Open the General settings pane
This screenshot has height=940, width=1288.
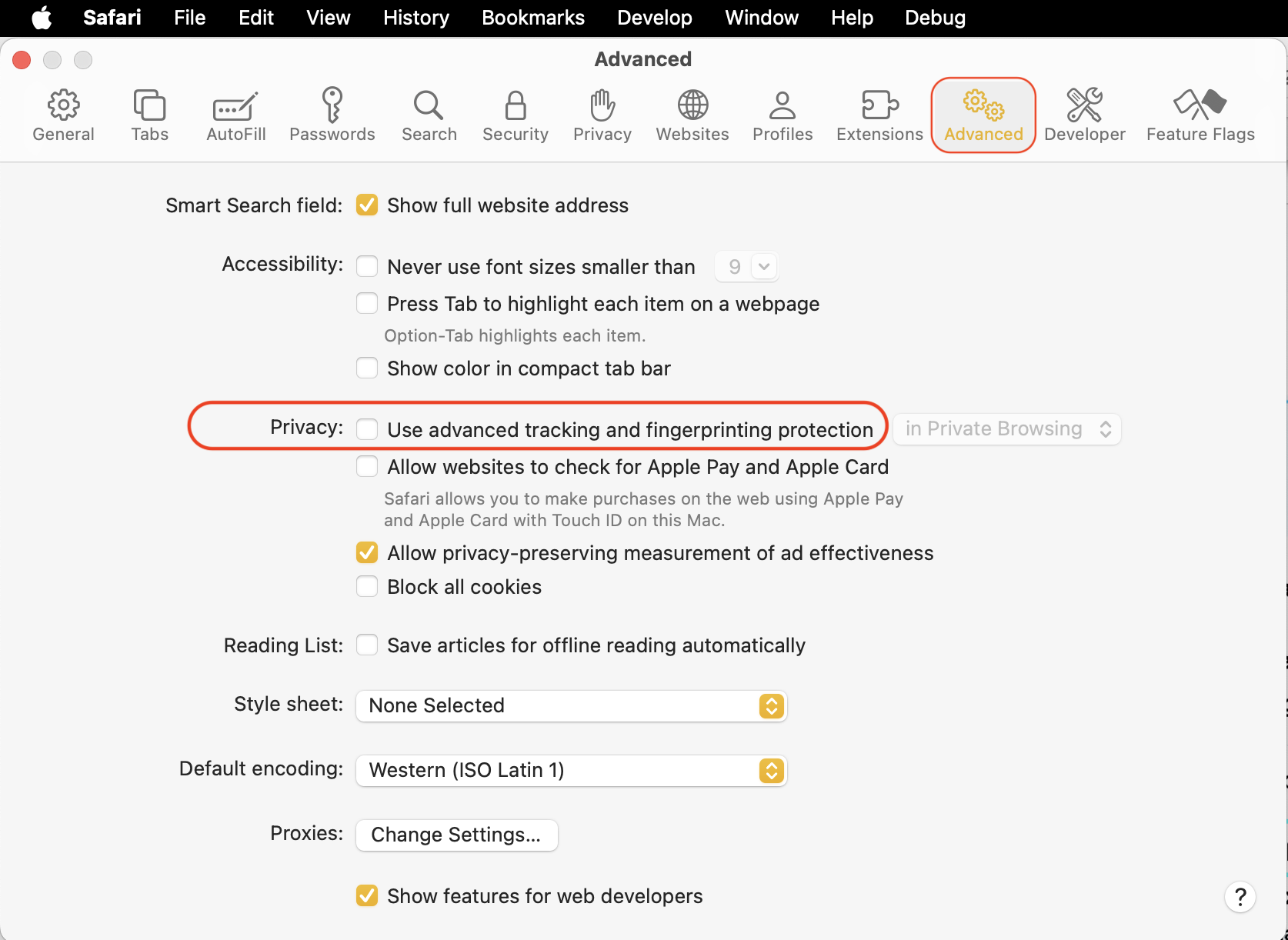tap(63, 116)
